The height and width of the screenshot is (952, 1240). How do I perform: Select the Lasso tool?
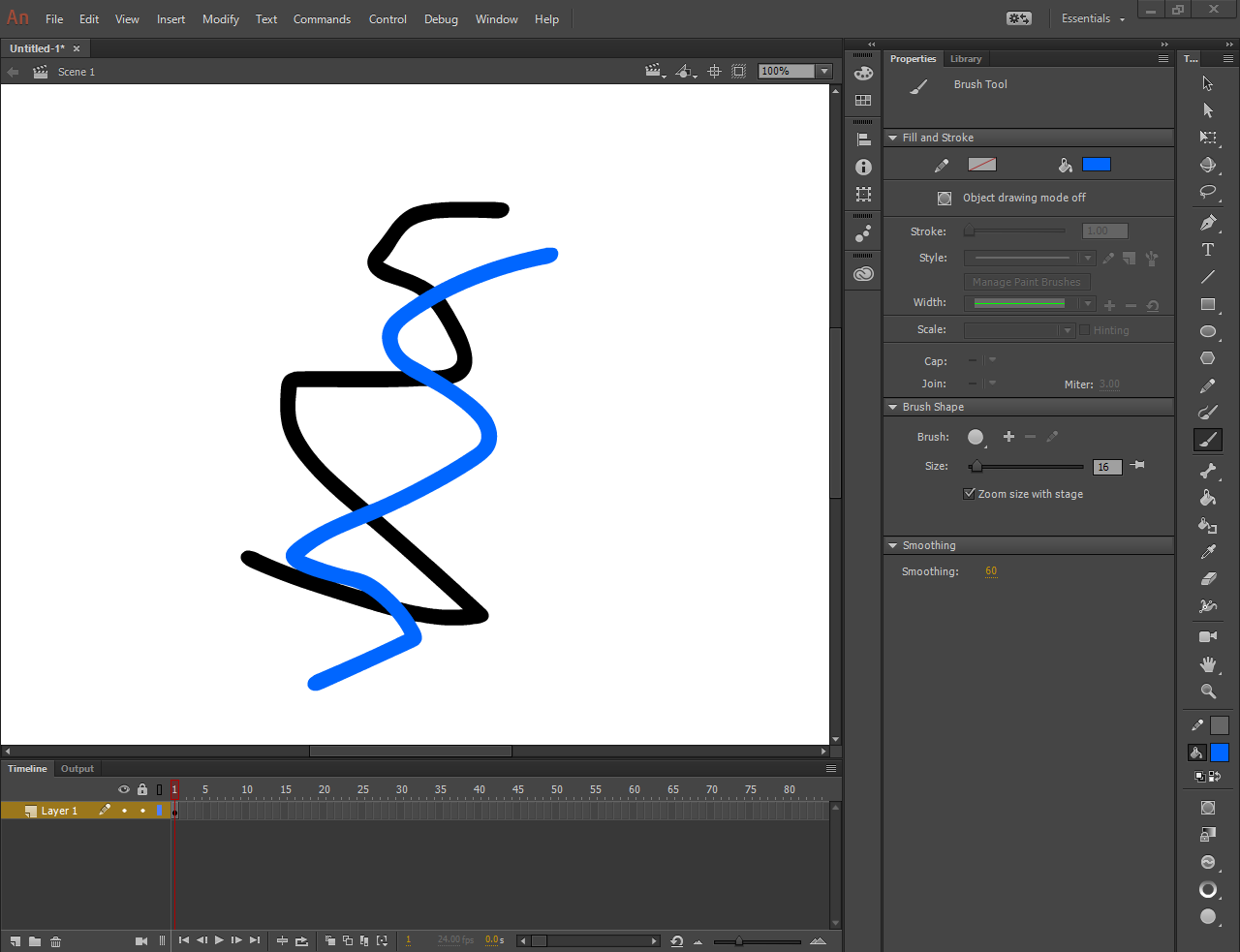tap(1208, 192)
